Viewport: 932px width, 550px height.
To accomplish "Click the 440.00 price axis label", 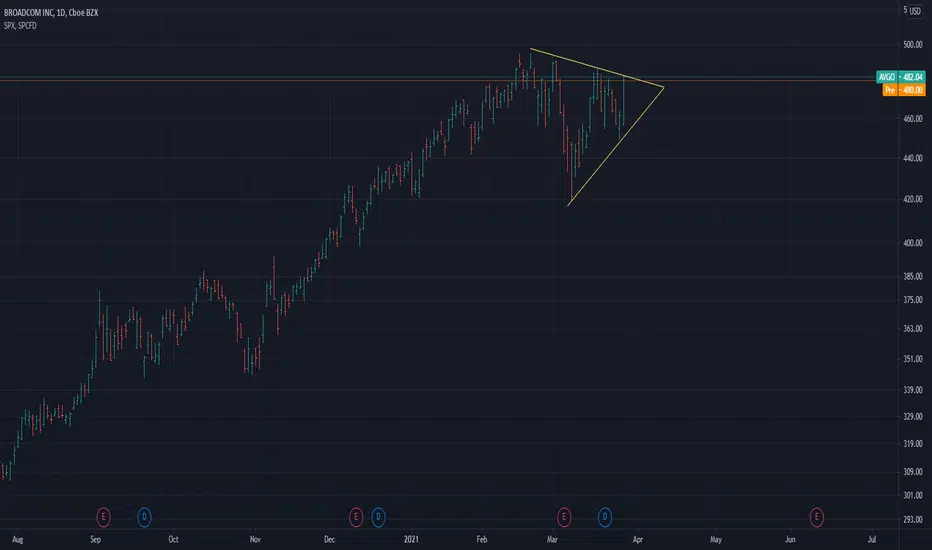I will click(912, 158).
